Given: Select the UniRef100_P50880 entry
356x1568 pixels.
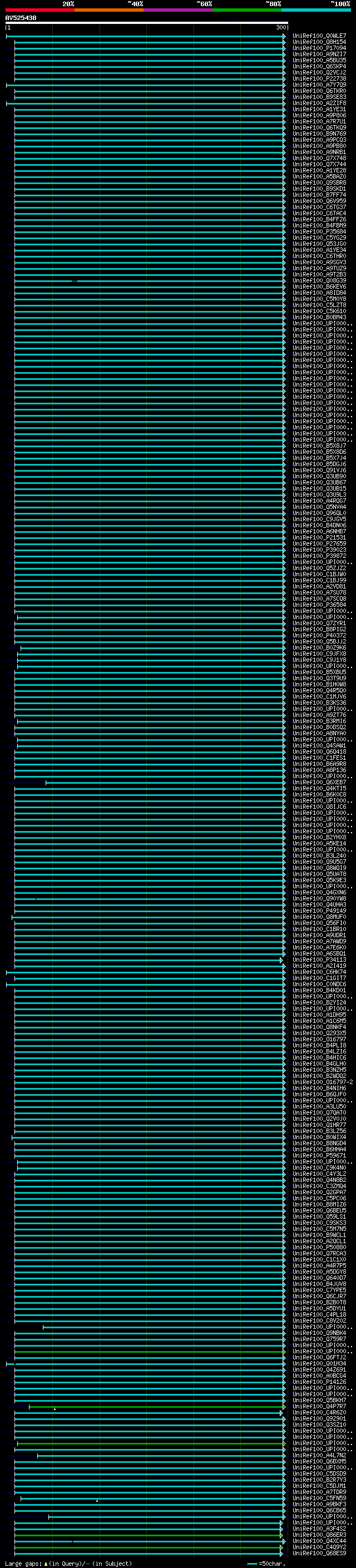Looking at the screenshot, I should [319, 1247].
